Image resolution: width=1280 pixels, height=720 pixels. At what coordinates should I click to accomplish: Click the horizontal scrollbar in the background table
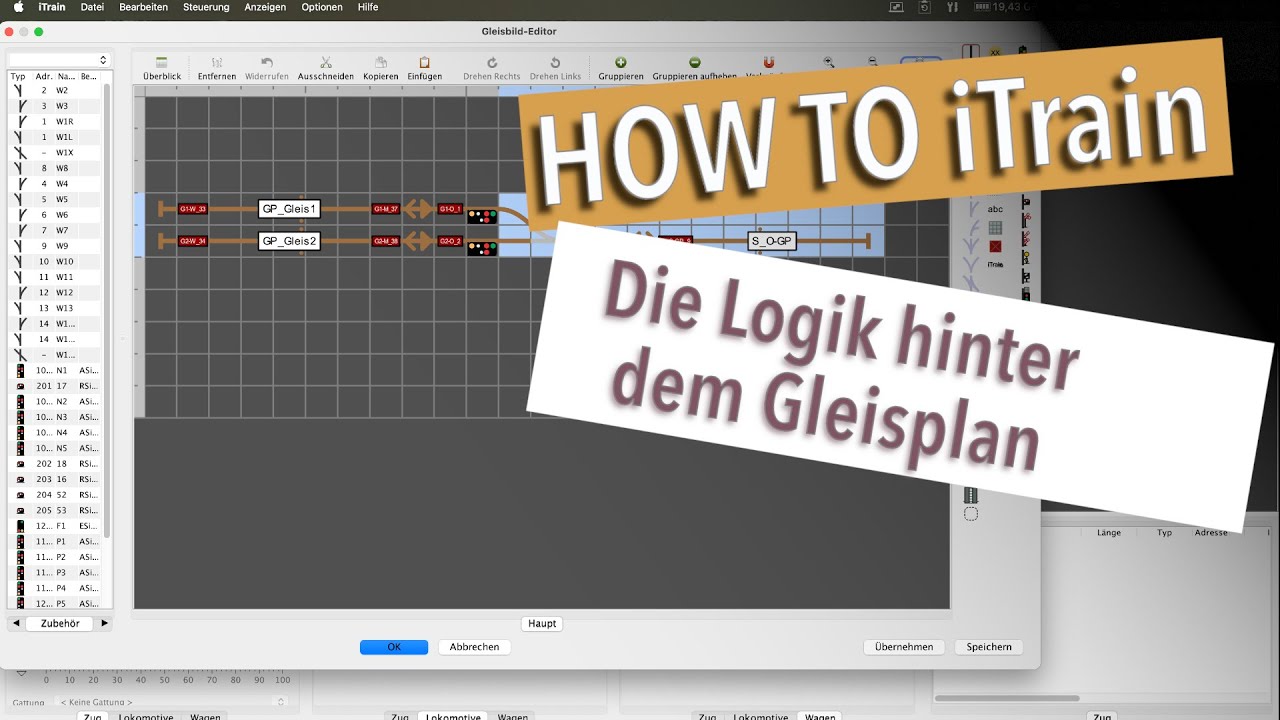point(1007,698)
